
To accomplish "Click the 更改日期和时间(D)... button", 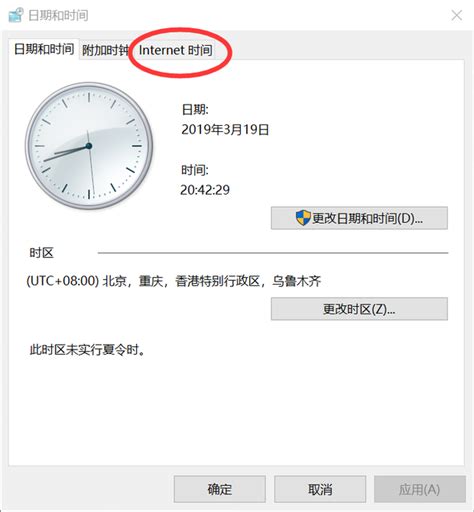I will [x=359, y=218].
